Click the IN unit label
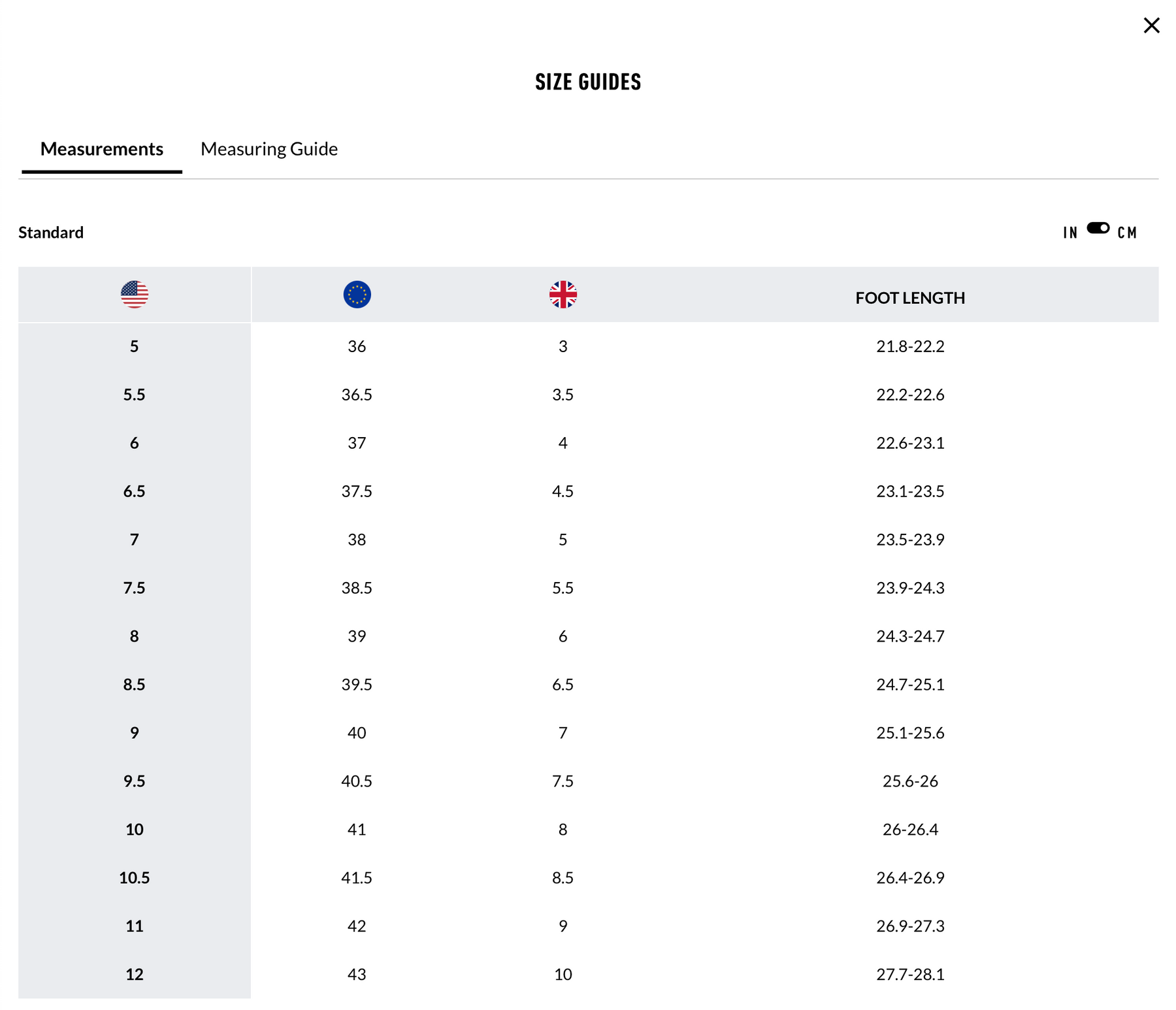This screenshot has height=1010, width=1176. [1070, 233]
